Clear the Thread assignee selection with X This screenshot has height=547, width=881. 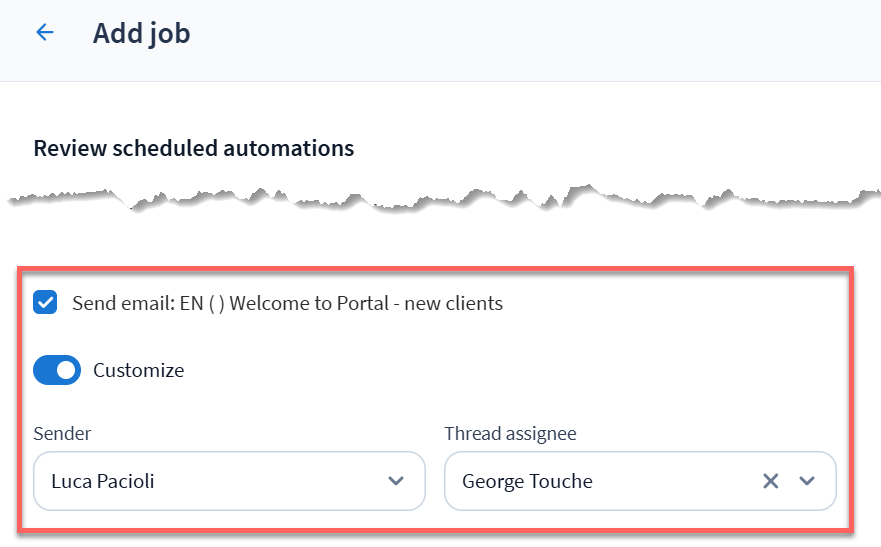pos(770,481)
